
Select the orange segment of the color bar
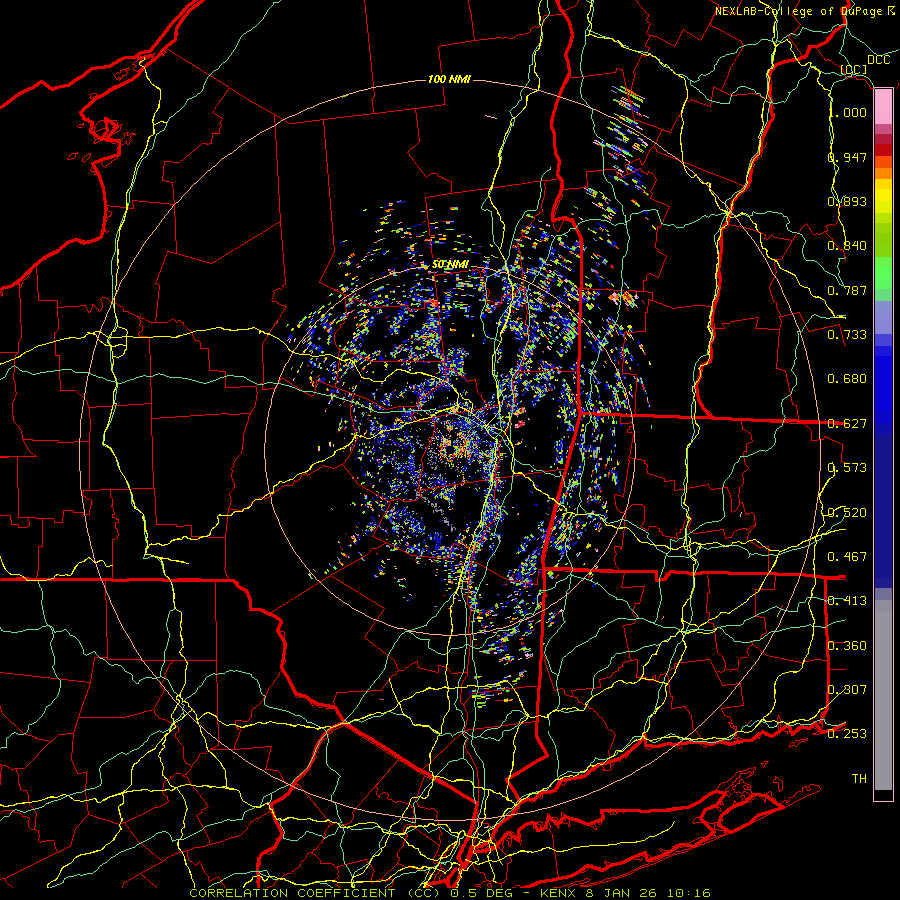(x=883, y=173)
